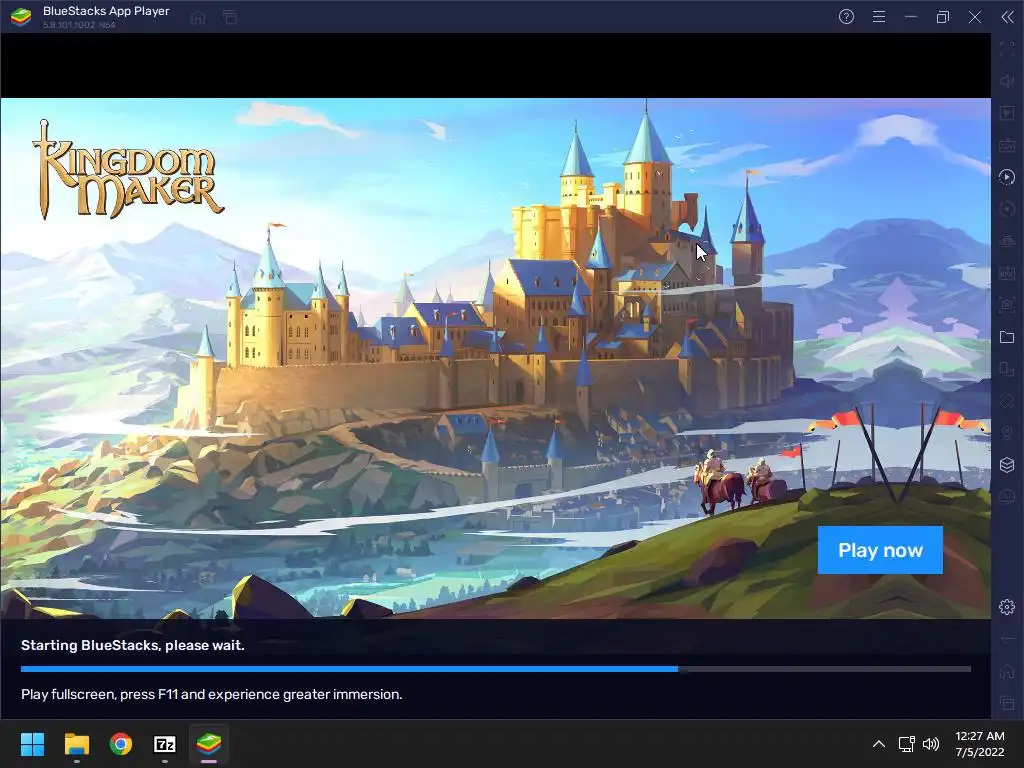Click the startup progress bar

[496, 669]
